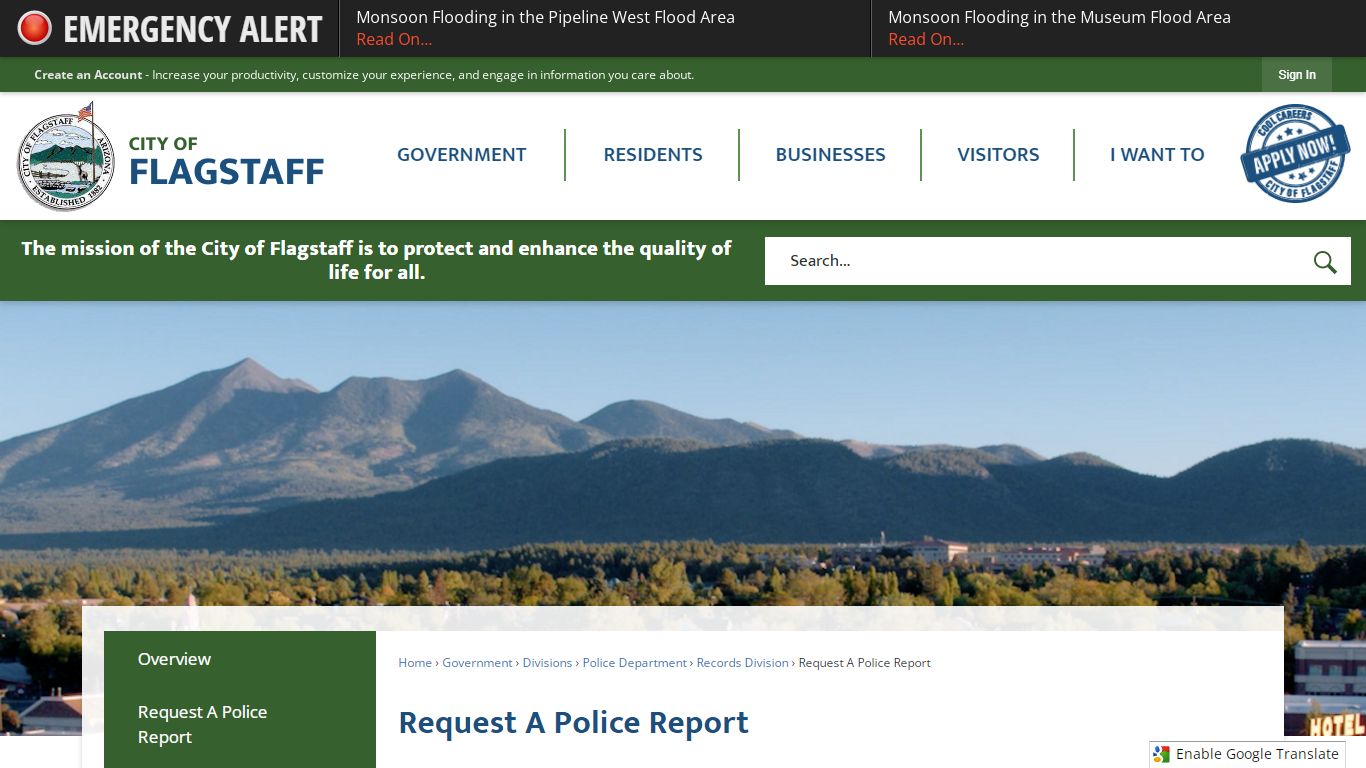Open Read On for Pipeline West flooding
Screen dimensions: 1366x768
point(394,39)
